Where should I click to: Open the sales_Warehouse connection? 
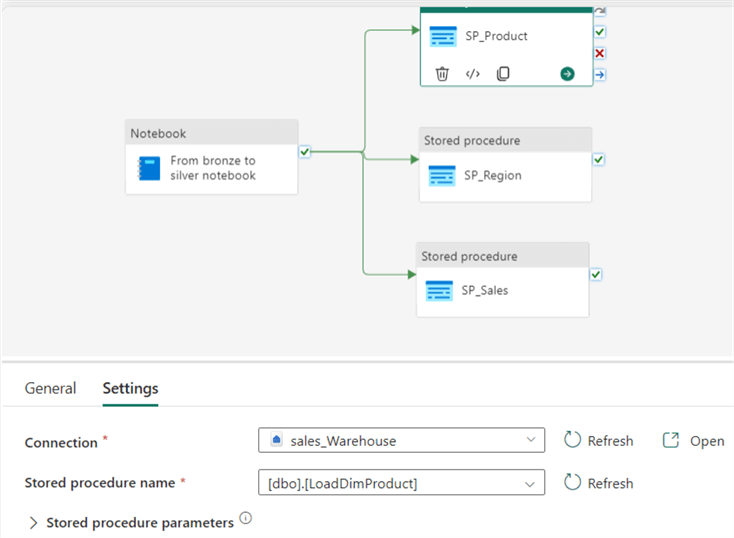(x=694, y=441)
